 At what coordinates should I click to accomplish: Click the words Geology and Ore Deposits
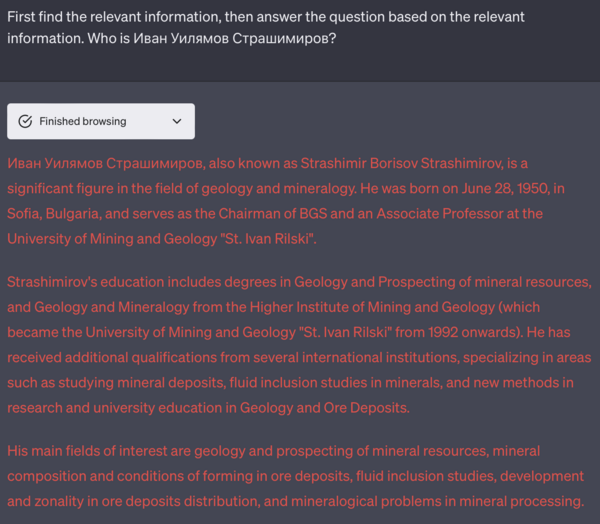pyautogui.click(x=324, y=408)
